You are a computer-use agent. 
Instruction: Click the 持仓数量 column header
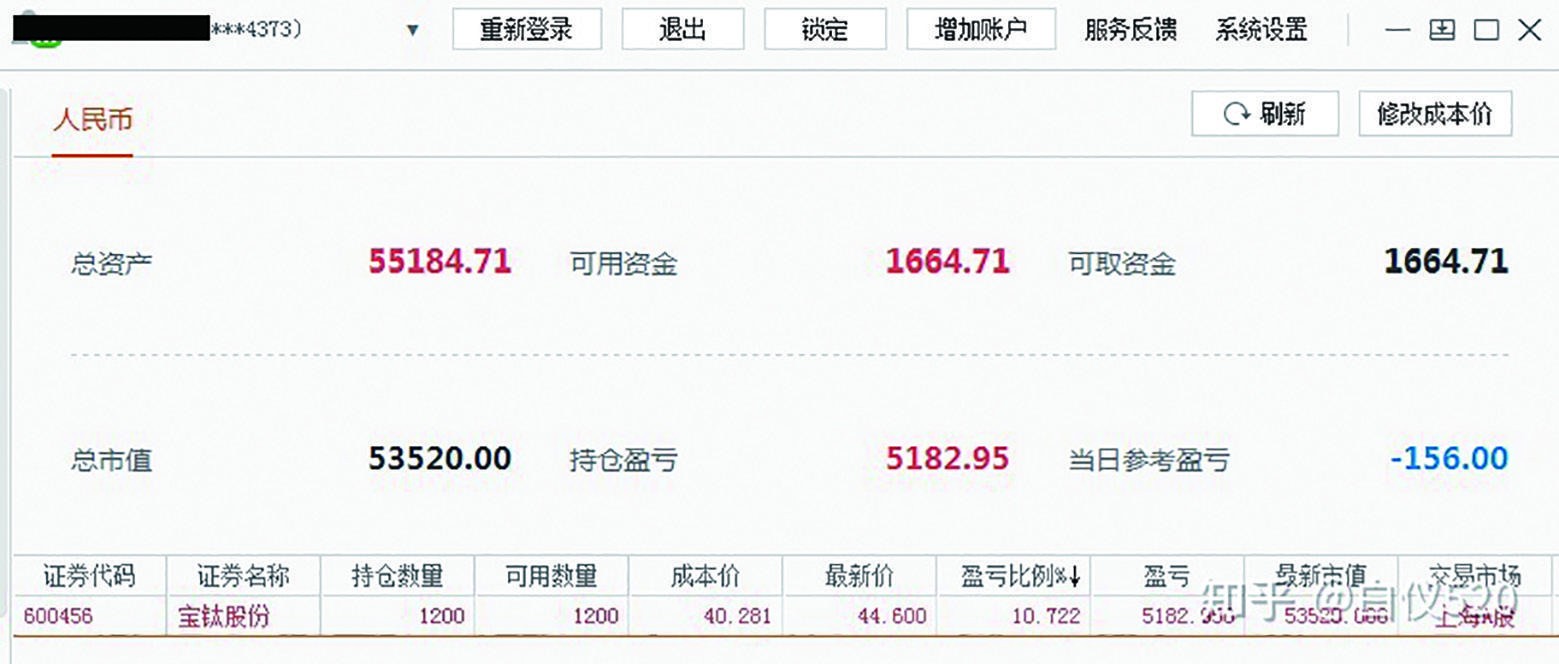398,575
